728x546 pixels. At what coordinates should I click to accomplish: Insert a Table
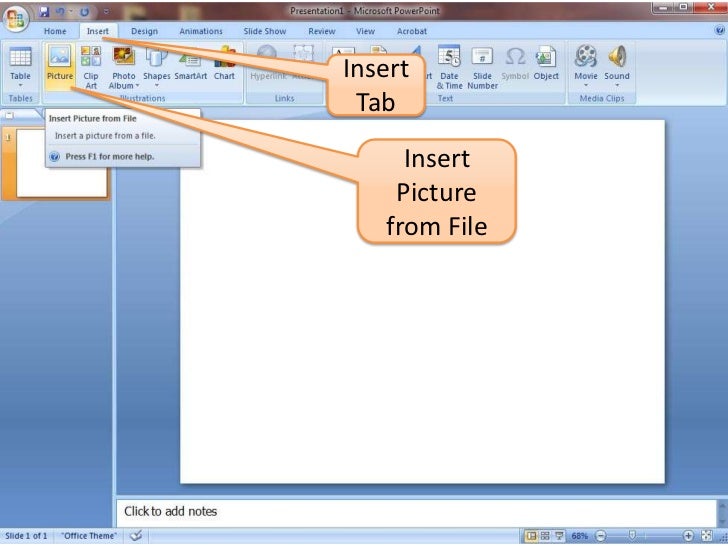tap(20, 66)
